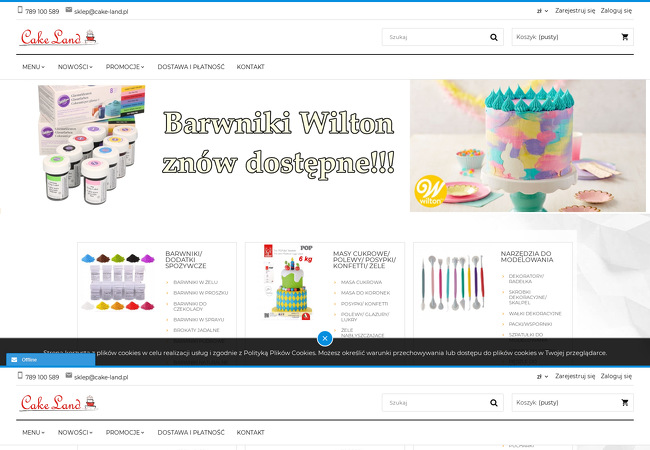Image resolution: width=650 pixels, height=450 pixels.
Task: Click the cart icon in the lower duplicated header
Action: 625,402
